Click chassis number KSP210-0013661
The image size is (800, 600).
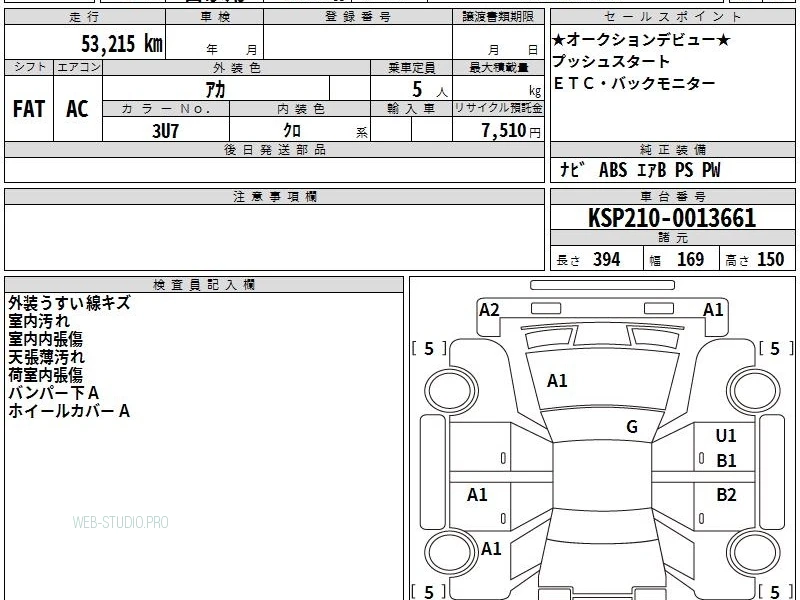[x=672, y=218]
